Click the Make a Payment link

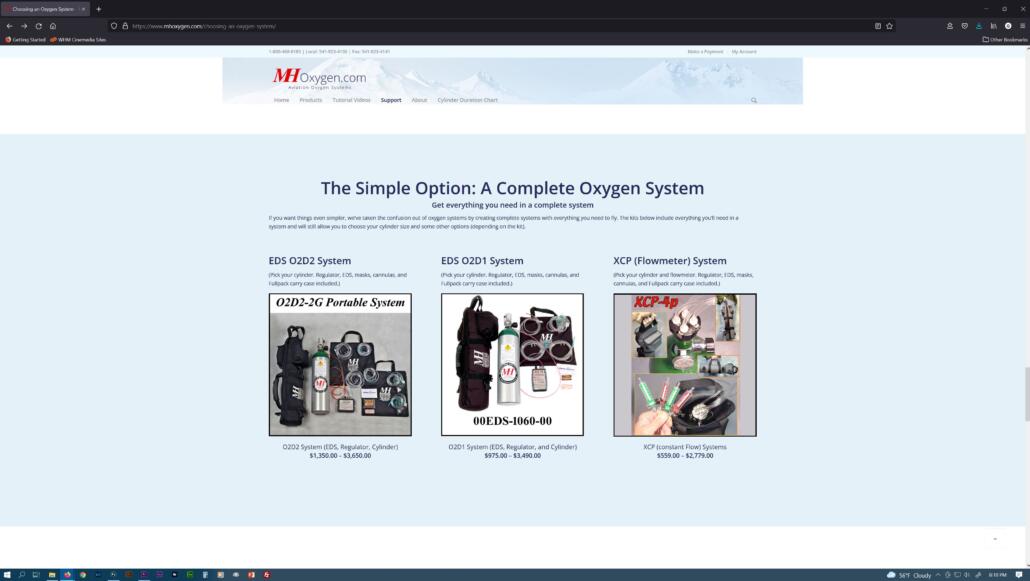[x=705, y=51]
